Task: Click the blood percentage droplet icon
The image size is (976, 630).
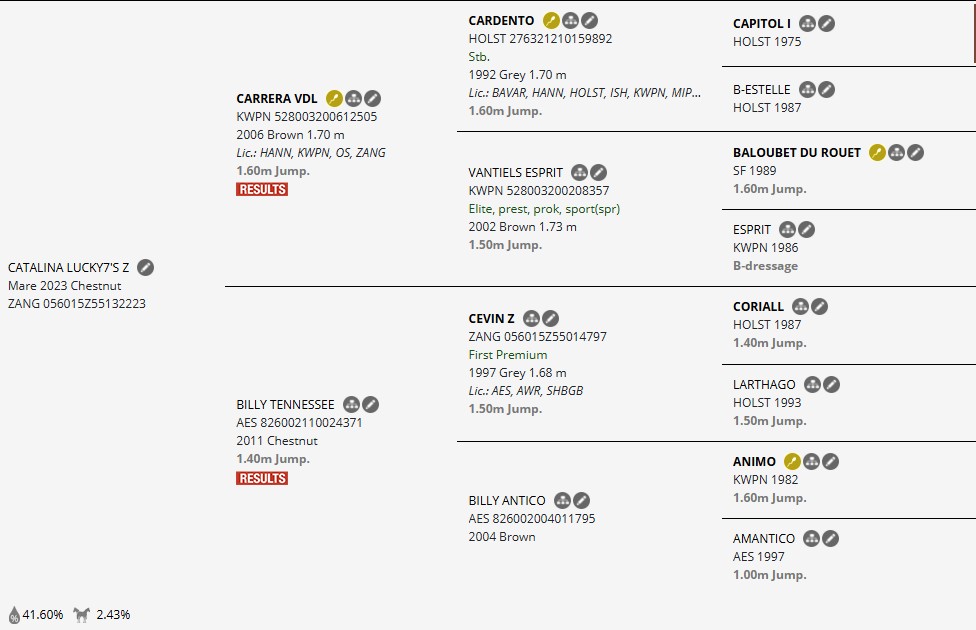Action: click(15, 614)
